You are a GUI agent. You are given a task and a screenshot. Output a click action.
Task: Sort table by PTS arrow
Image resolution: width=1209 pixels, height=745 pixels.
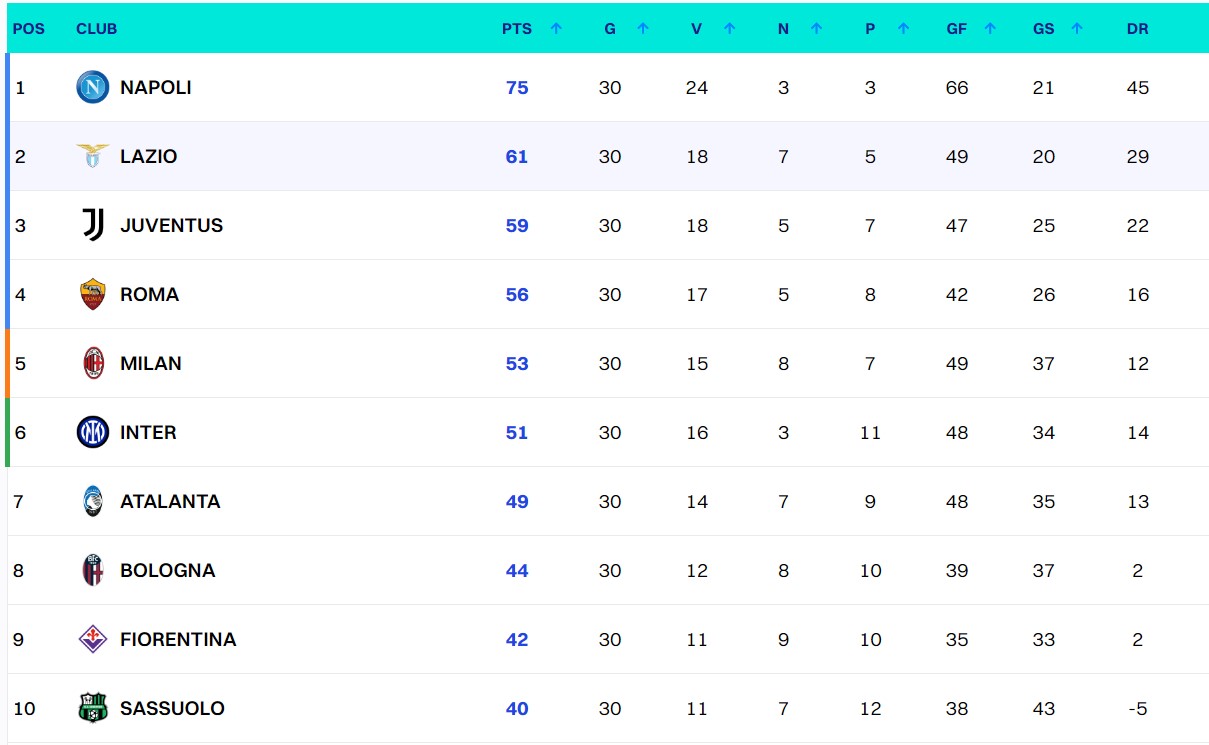click(556, 29)
